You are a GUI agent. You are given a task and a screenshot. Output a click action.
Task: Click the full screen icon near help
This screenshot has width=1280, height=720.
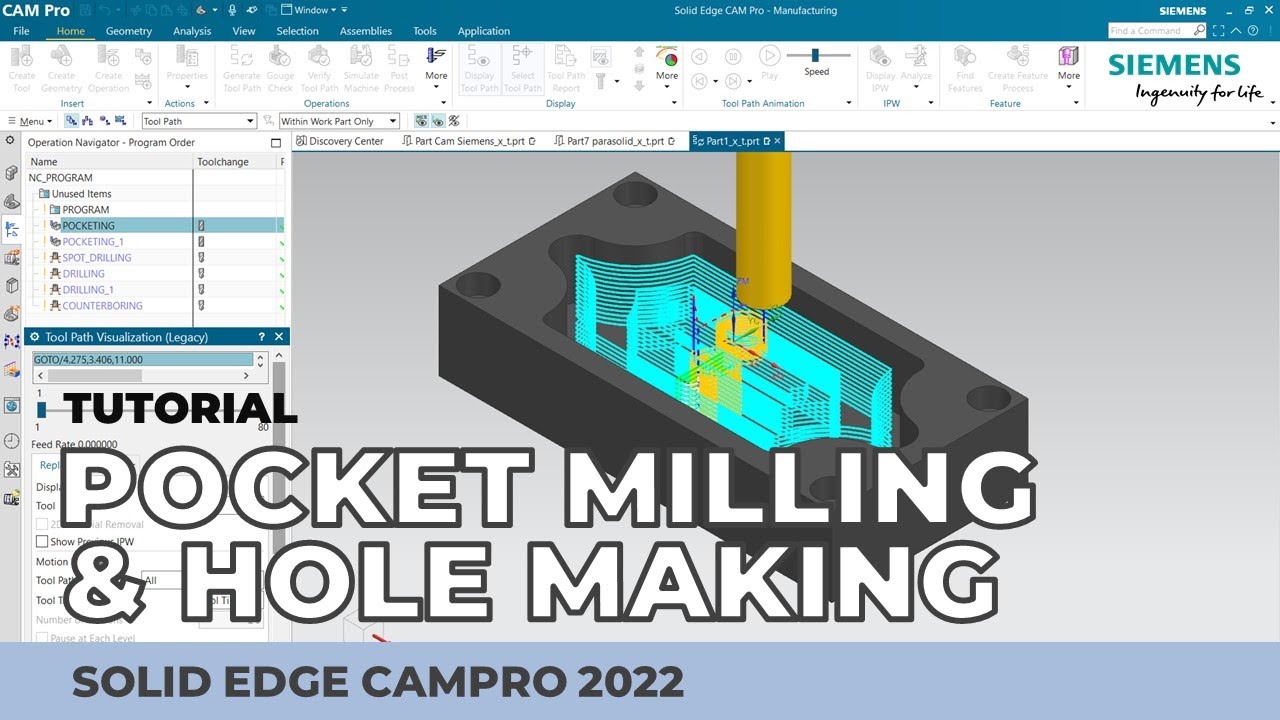click(x=1219, y=31)
